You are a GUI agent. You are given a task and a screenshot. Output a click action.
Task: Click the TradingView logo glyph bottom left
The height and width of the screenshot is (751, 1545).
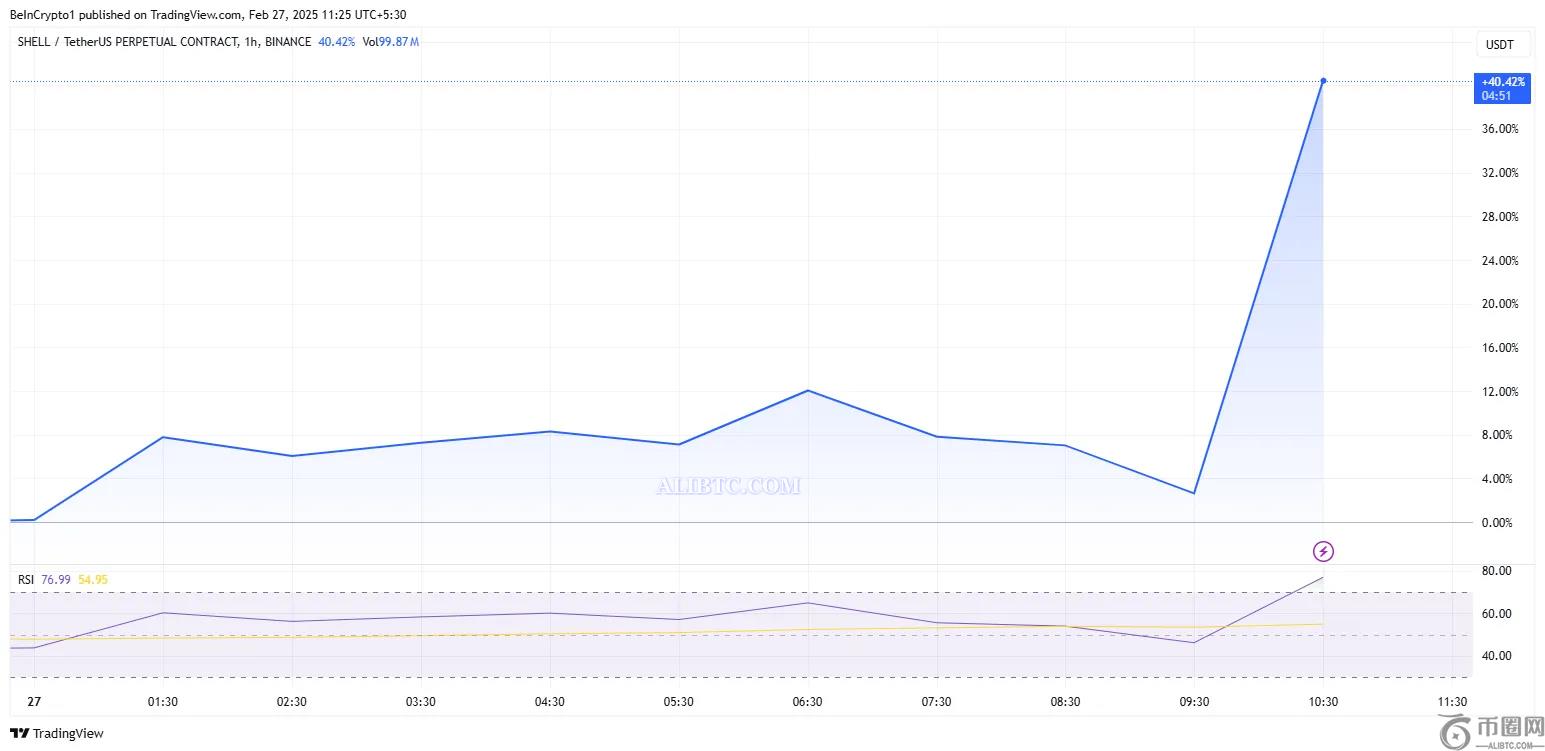(21, 733)
